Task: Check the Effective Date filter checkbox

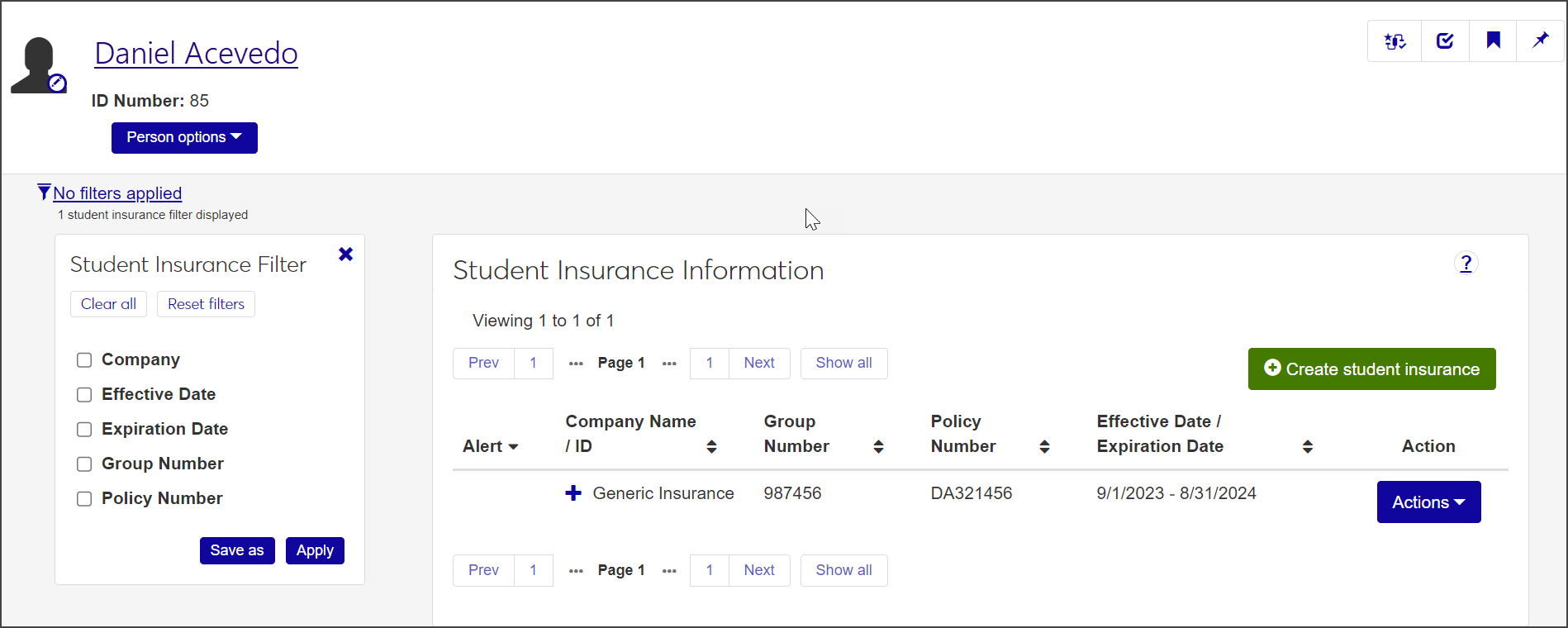Action: pyautogui.click(x=84, y=395)
